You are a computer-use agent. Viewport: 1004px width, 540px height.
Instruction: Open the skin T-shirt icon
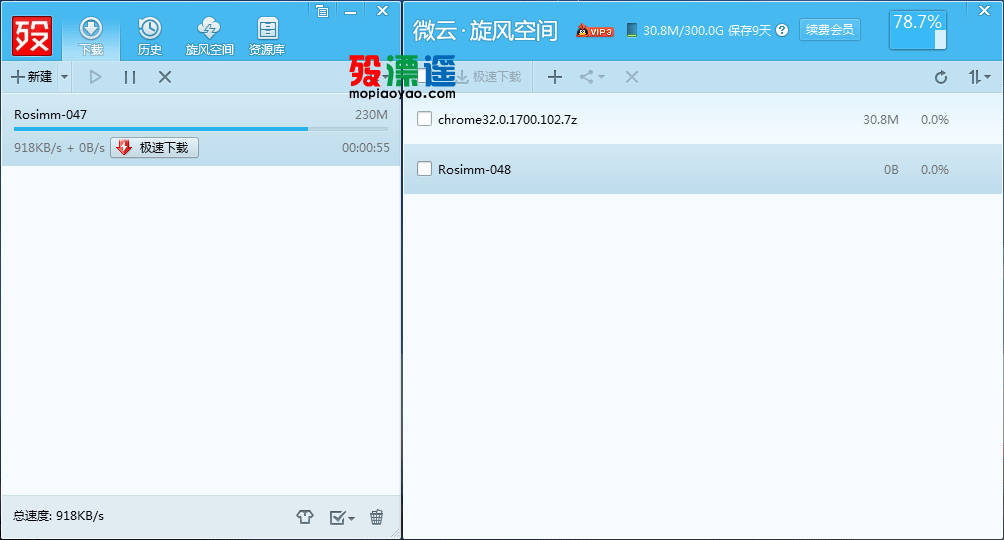coord(305,516)
